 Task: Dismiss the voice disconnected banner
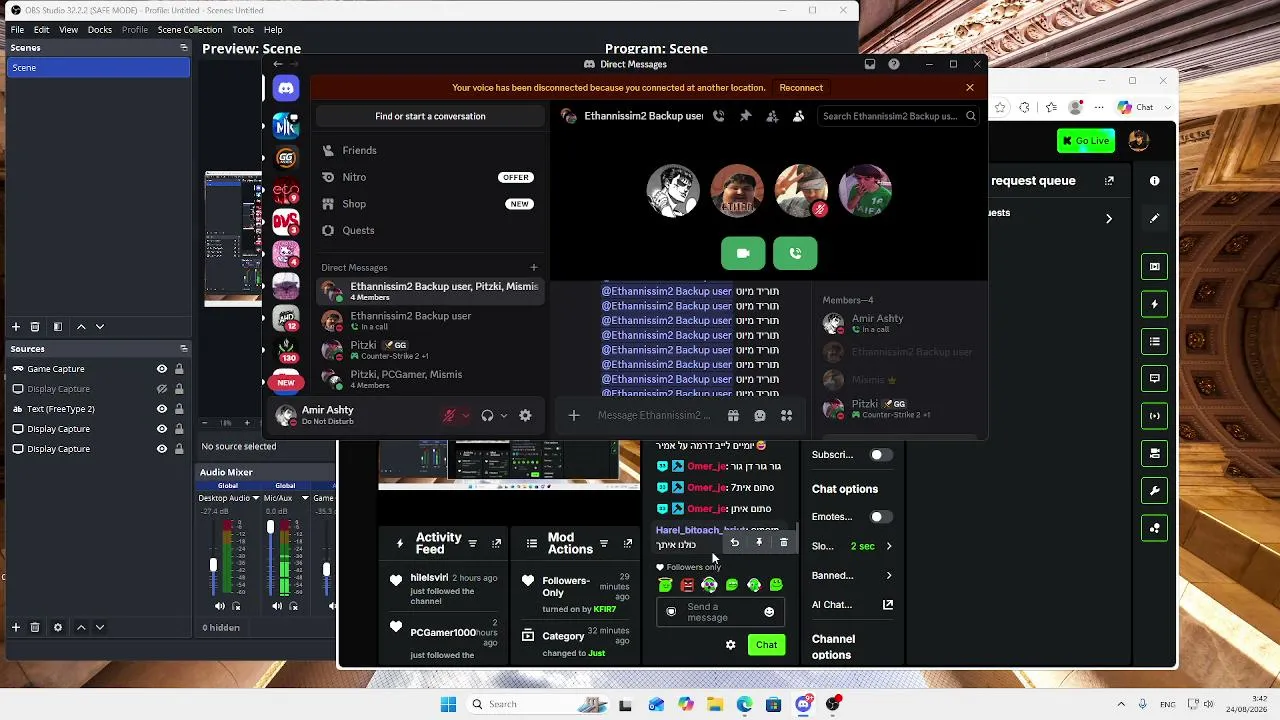click(969, 87)
